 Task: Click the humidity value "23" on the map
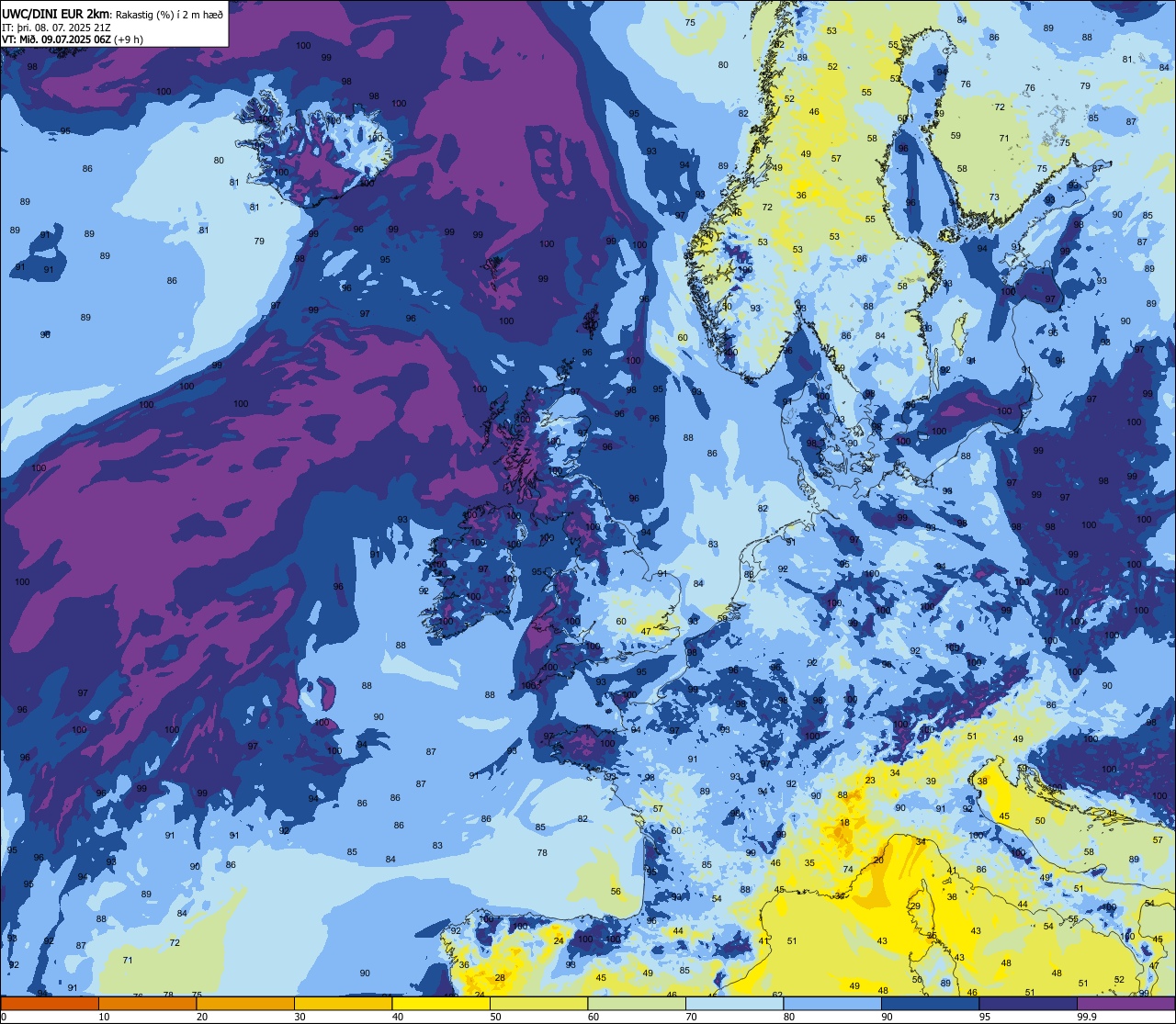click(869, 780)
